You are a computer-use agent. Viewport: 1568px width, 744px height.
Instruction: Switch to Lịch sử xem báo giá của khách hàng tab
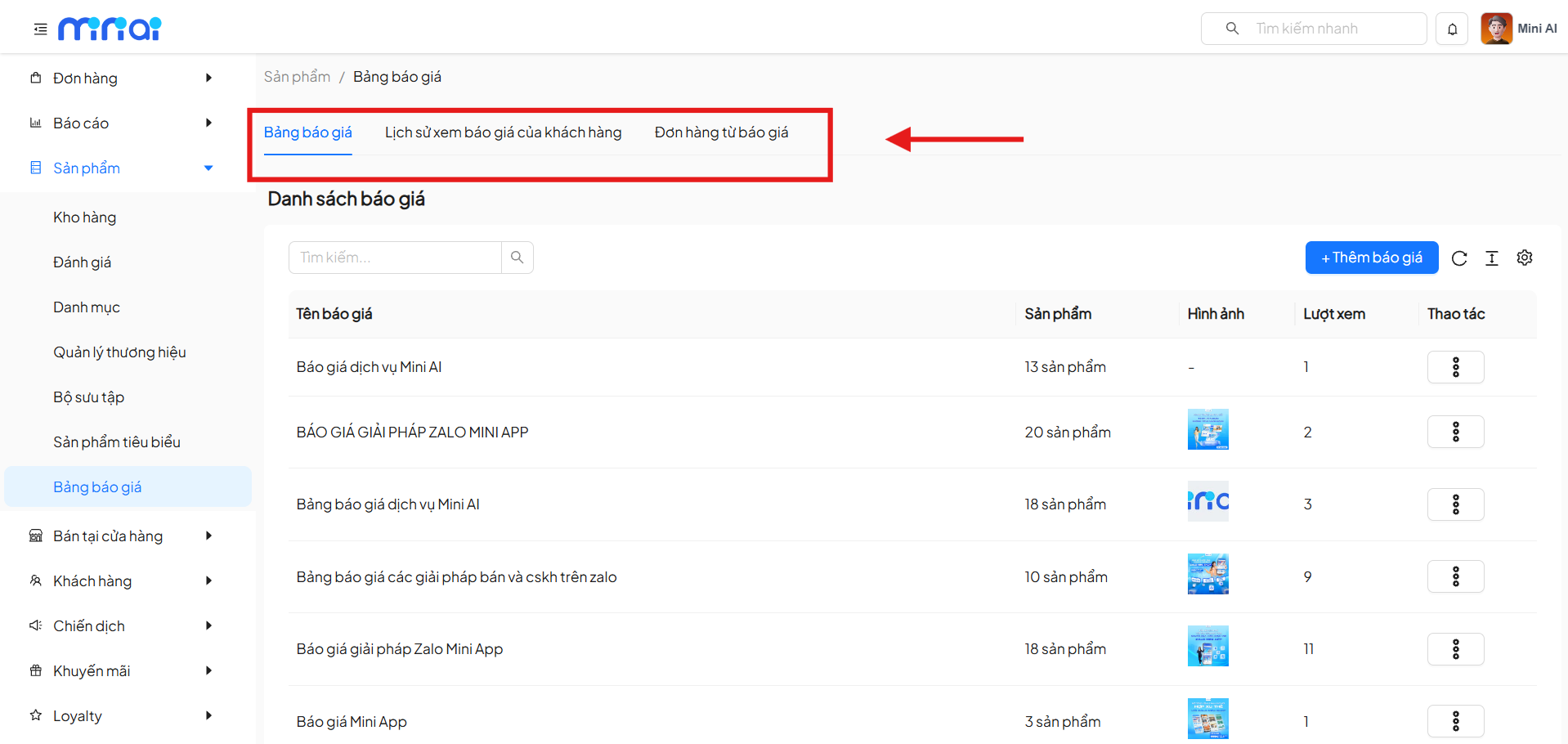pyautogui.click(x=503, y=132)
